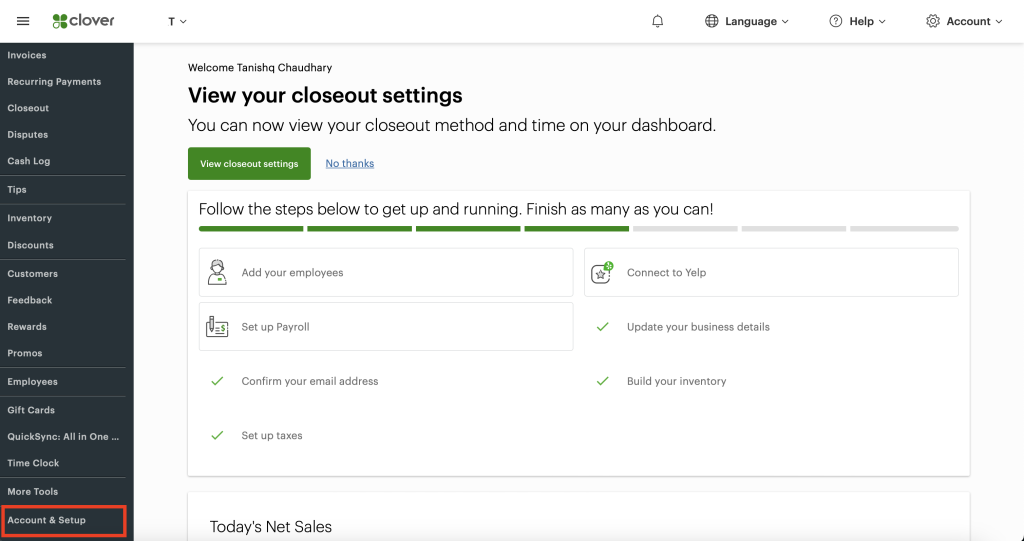Click the No thanks link

click(350, 164)
